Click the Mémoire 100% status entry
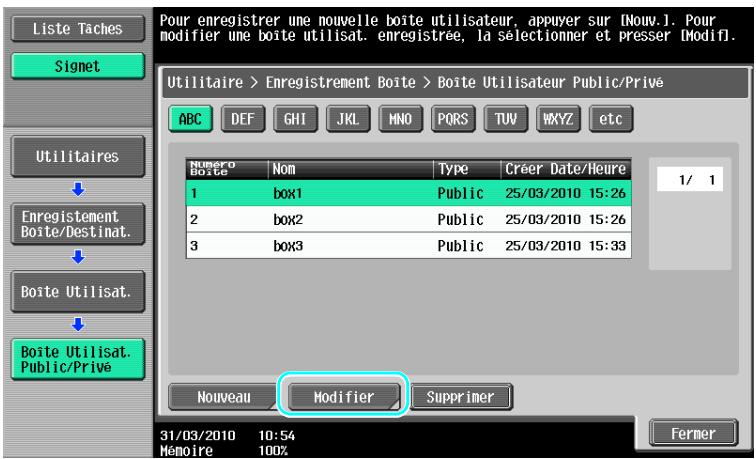756x459 pixels. click(224, 451)
